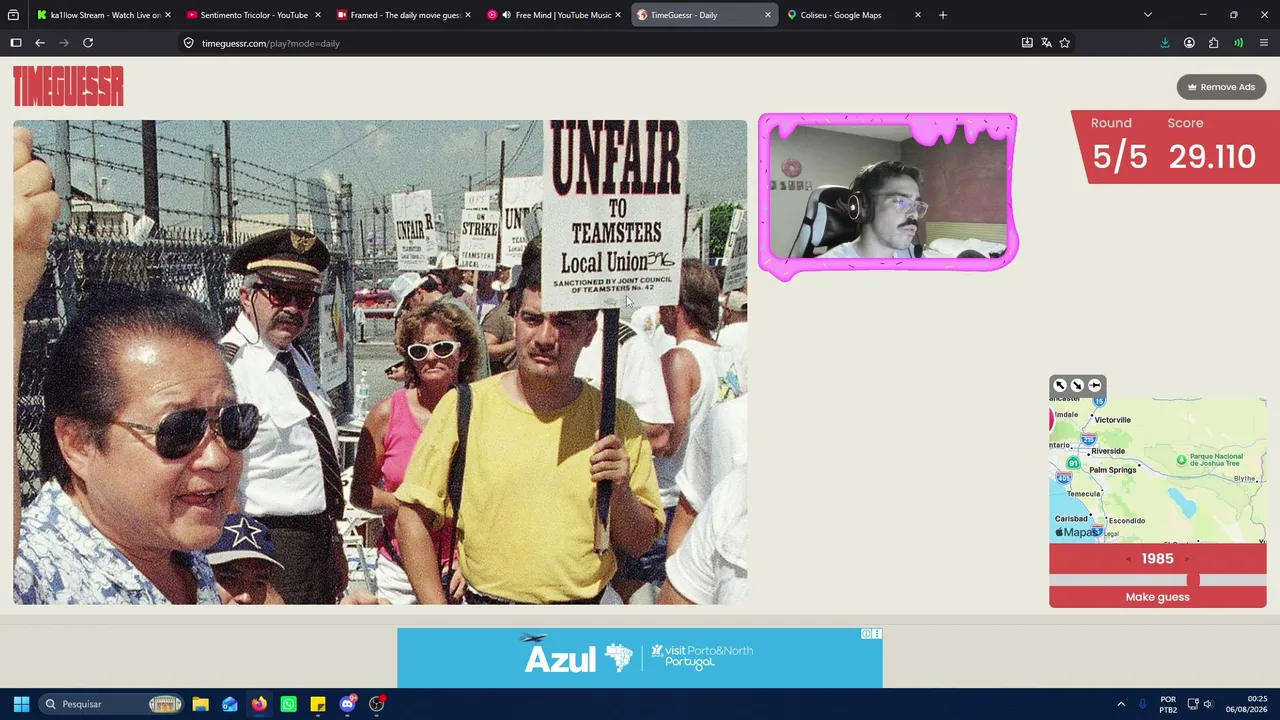Image resolution: width=1280 pixels, height=720 pixels.
Task: Open a new browser tab
Action: coord(942,15)
